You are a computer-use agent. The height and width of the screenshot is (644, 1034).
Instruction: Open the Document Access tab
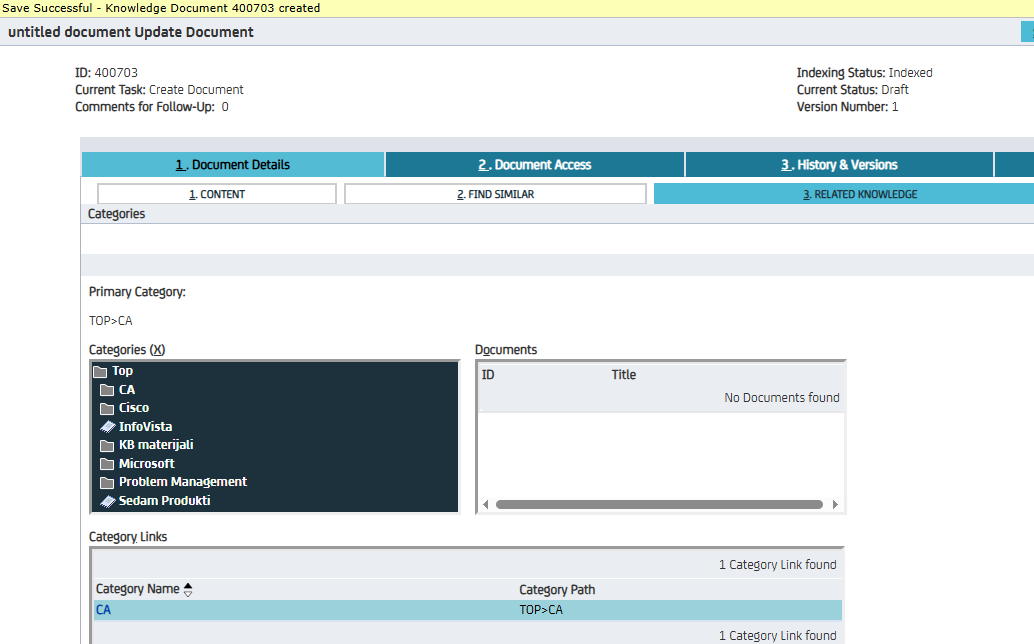pyautogui.click(x=535, y=165)
